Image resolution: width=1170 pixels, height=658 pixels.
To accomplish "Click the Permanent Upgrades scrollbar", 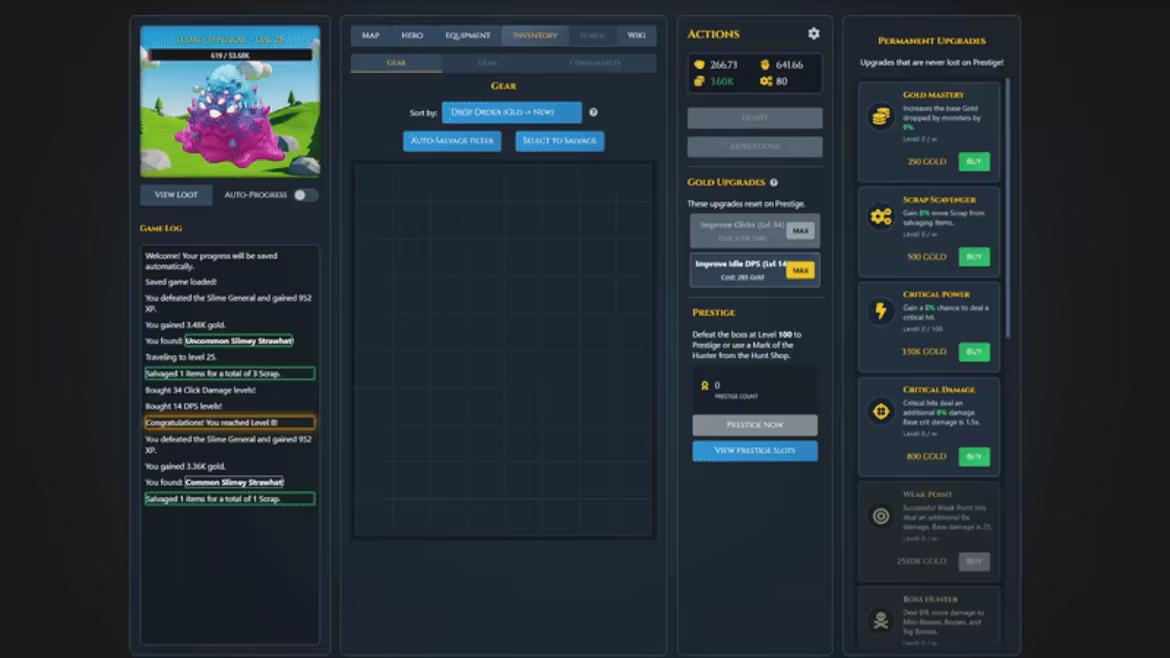I will click(x=1007, y=207).
